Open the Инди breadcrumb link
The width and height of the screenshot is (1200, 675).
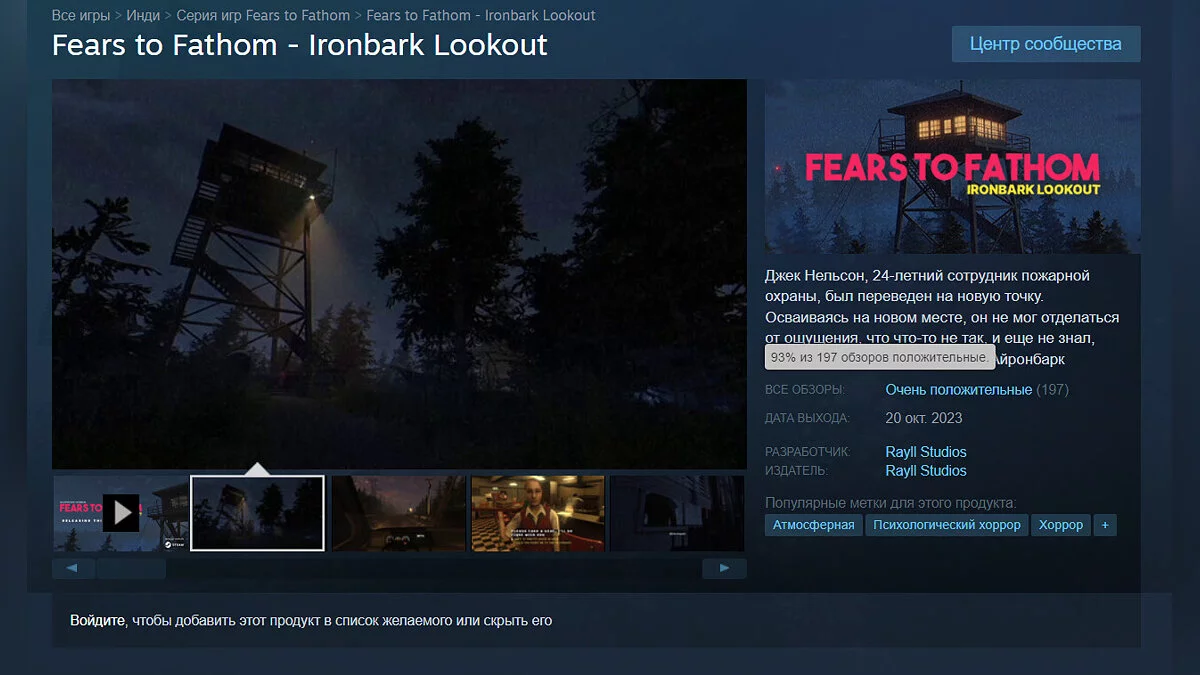point(143,15)
